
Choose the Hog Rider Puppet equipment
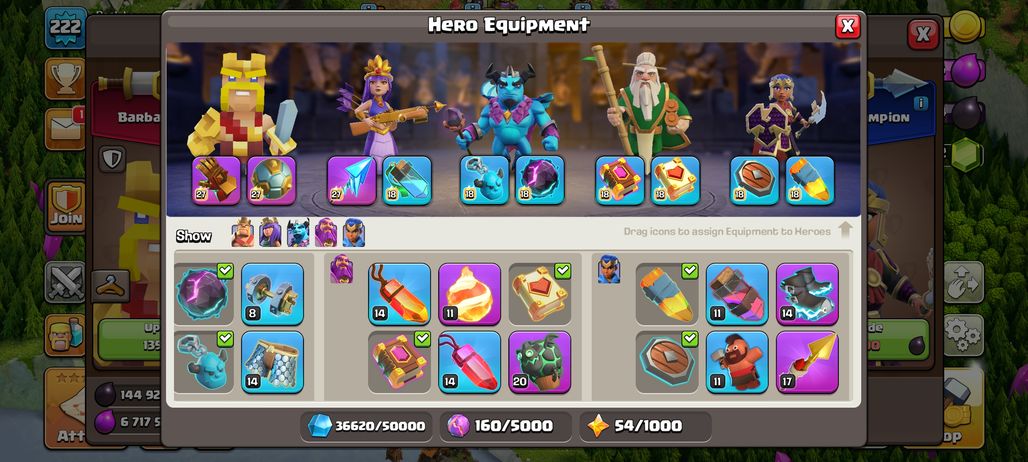pos(737,362)
